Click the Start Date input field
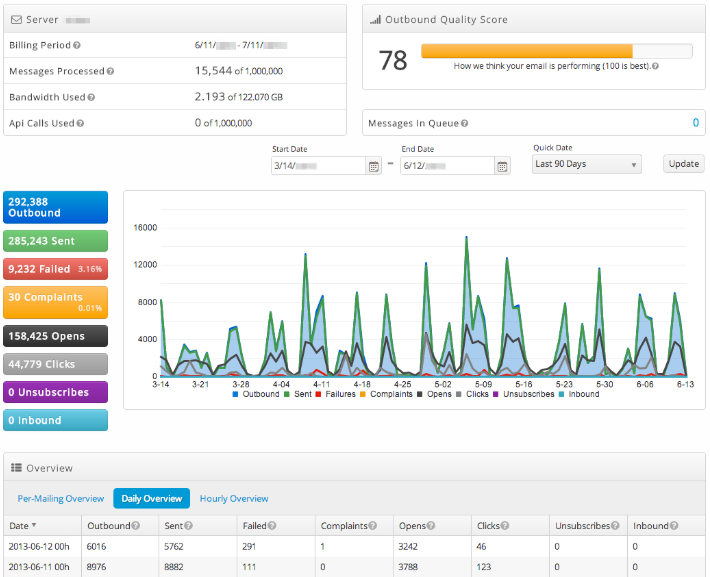This screenshot has width=710, height=577. pyautogui.click(x=318, y=166)
